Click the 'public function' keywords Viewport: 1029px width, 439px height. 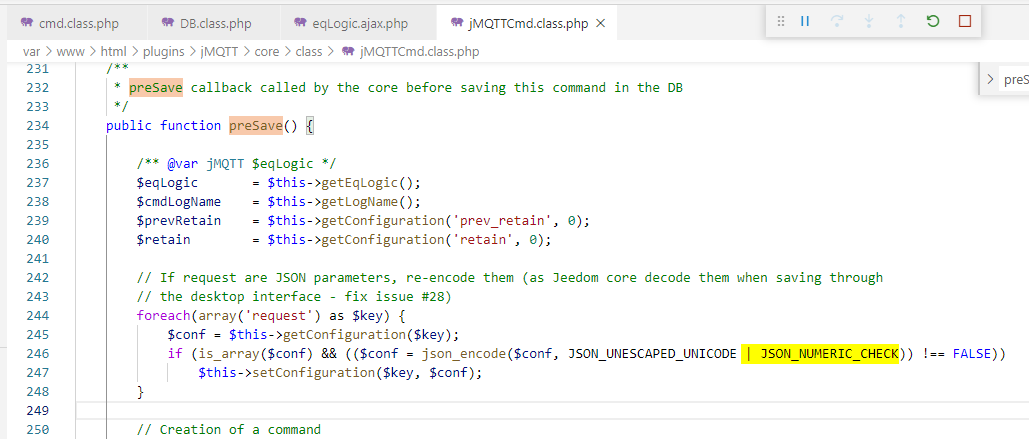click(x=163, y=125)
